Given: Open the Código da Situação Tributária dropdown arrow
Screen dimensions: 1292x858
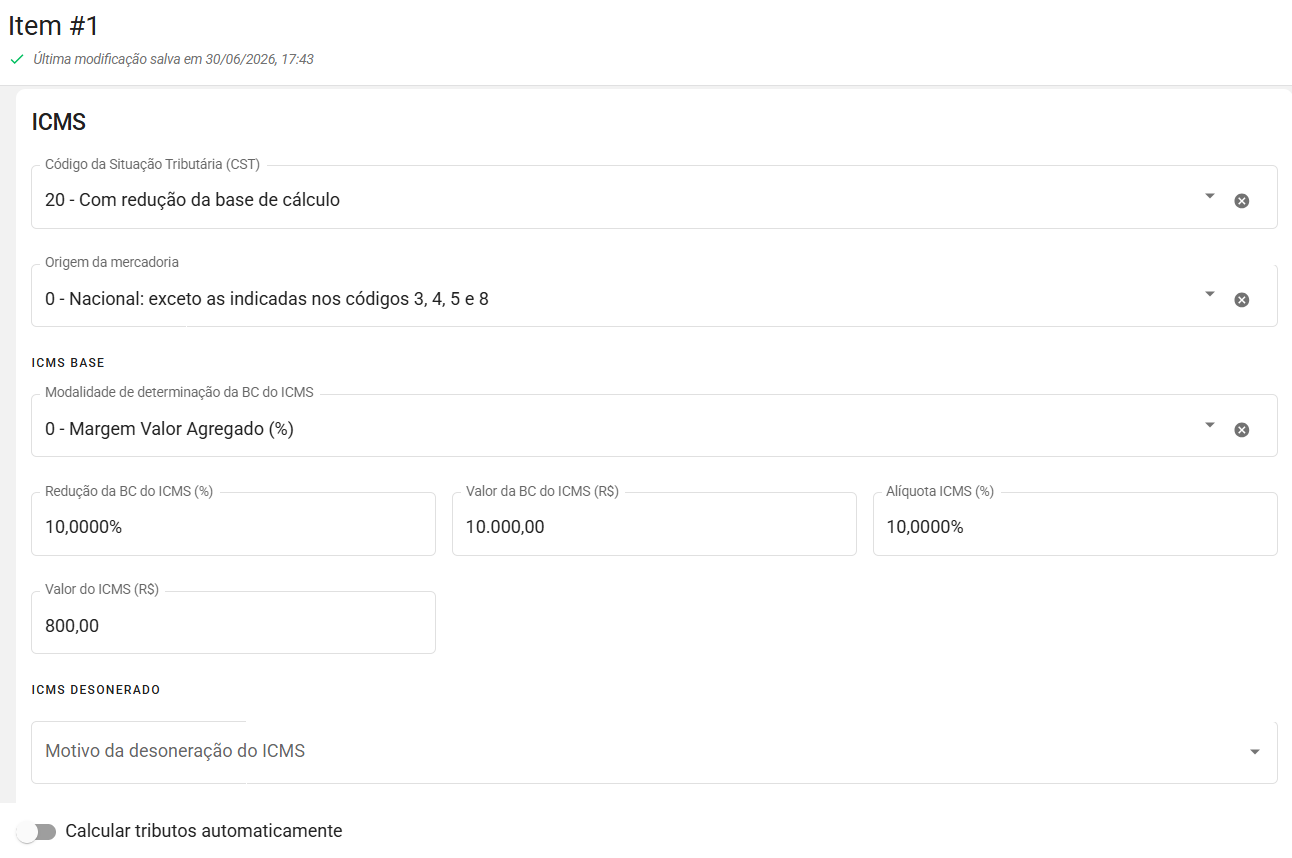Looking at the screenshot, I should 1210,196.
